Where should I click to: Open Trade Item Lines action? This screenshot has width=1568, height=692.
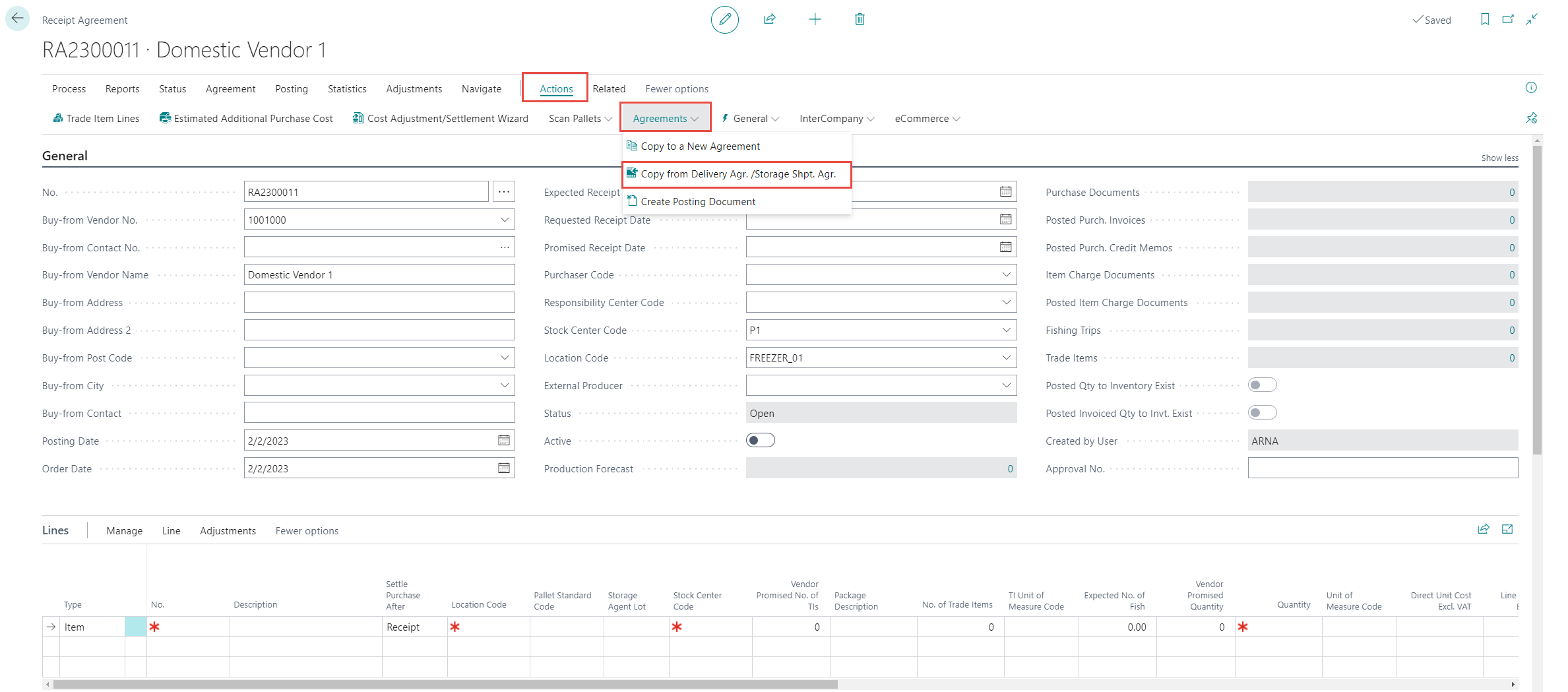click(x=96, y=119)
